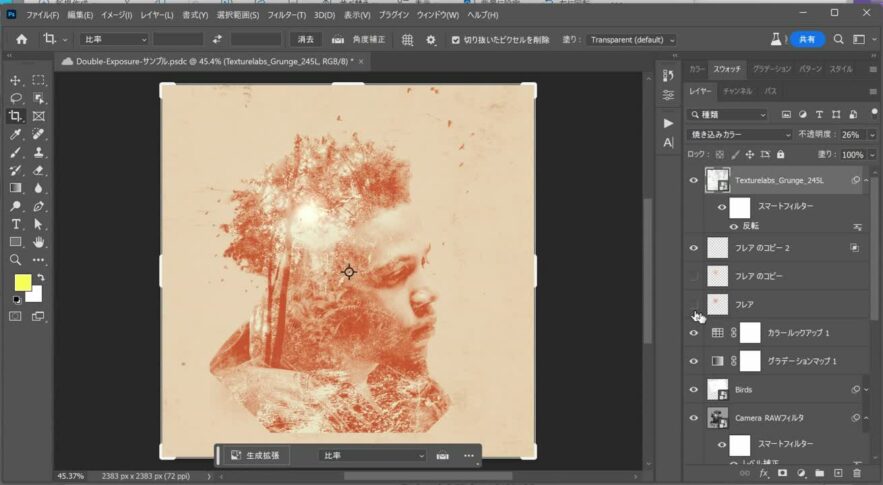This screenshot has height=485, width=883.
Task: Hide the Camera RAWフィルタ layer
Action: point(694,418)
